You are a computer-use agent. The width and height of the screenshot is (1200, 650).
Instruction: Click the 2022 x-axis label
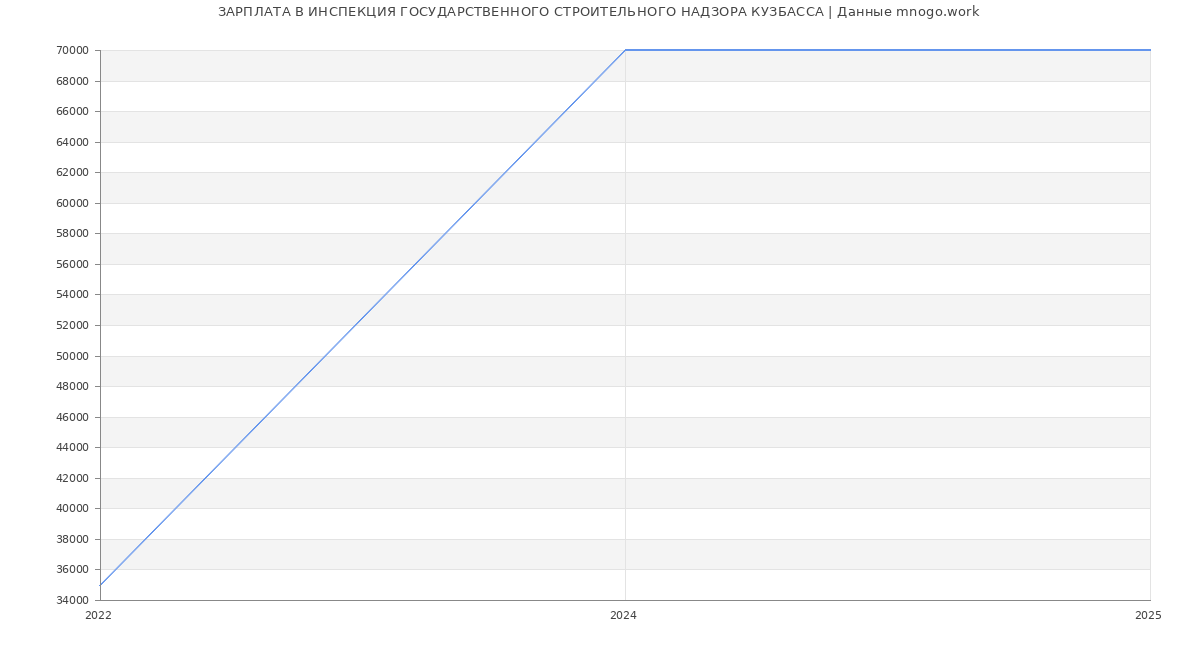tap(98, 616)
